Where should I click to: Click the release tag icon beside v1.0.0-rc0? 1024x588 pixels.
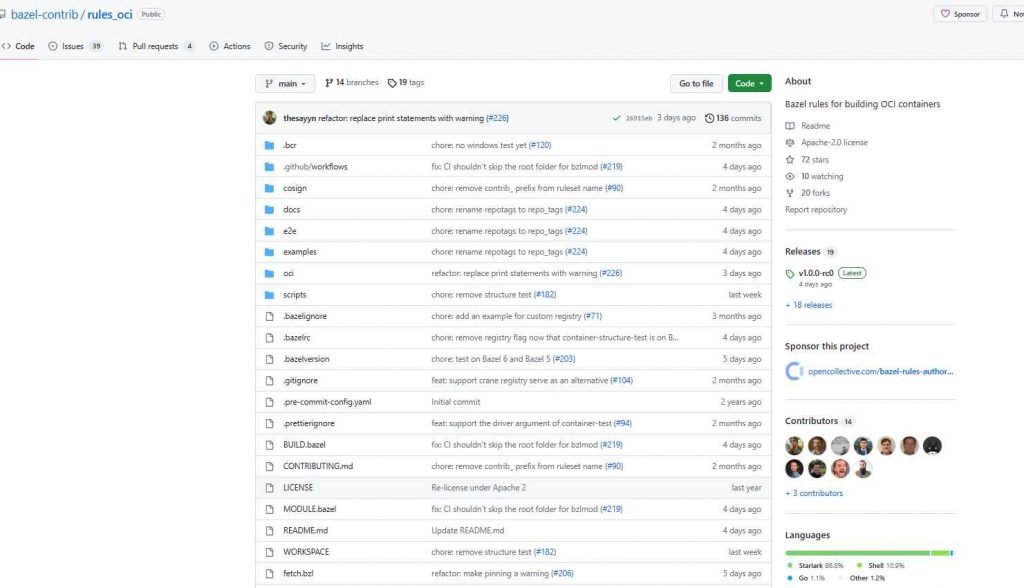coord(790,274)
